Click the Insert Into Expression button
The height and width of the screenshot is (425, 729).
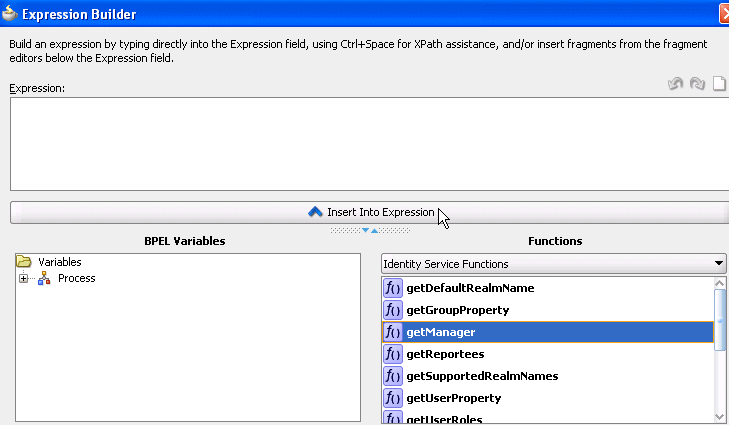[x=370, y=212]
